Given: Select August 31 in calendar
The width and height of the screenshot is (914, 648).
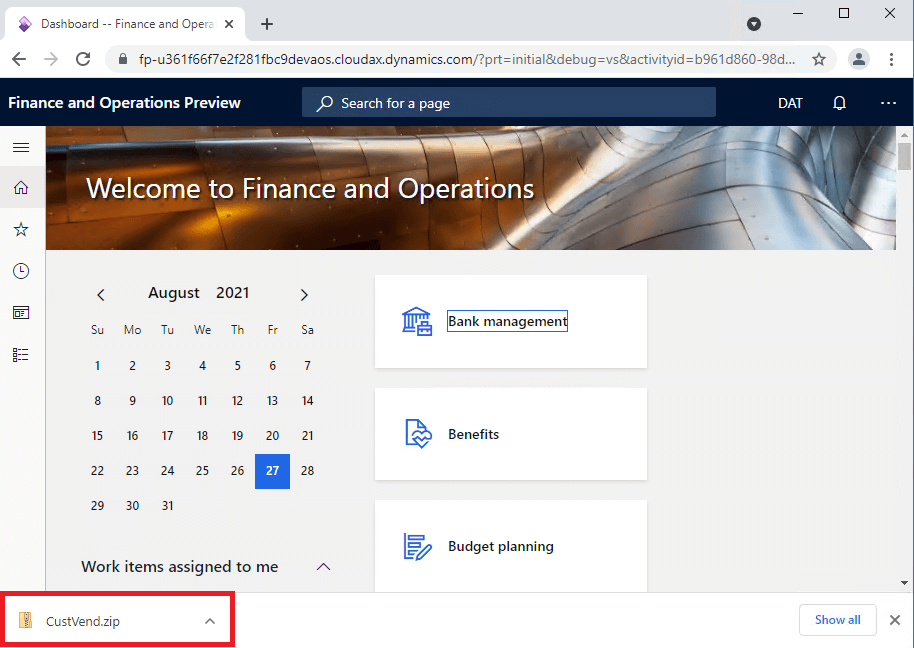Looking at the screenshot, I should coord(167,506).
